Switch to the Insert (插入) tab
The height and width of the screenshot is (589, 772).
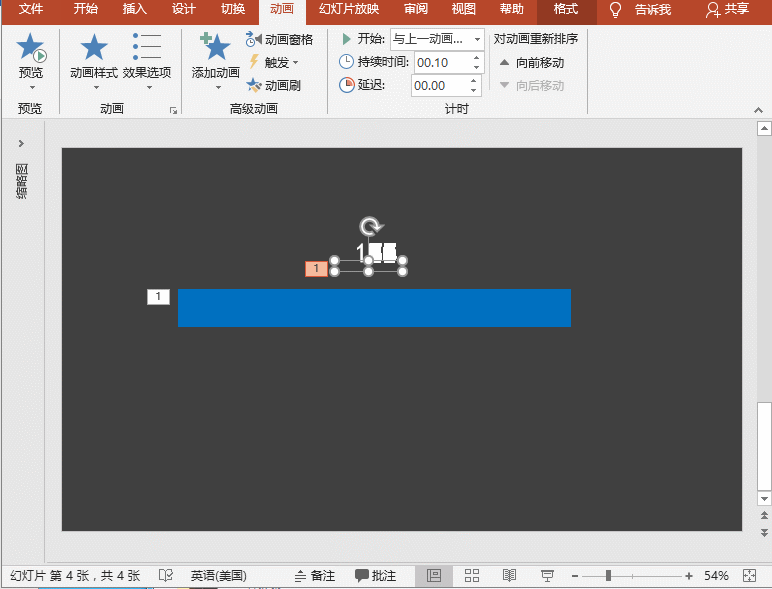134,9
